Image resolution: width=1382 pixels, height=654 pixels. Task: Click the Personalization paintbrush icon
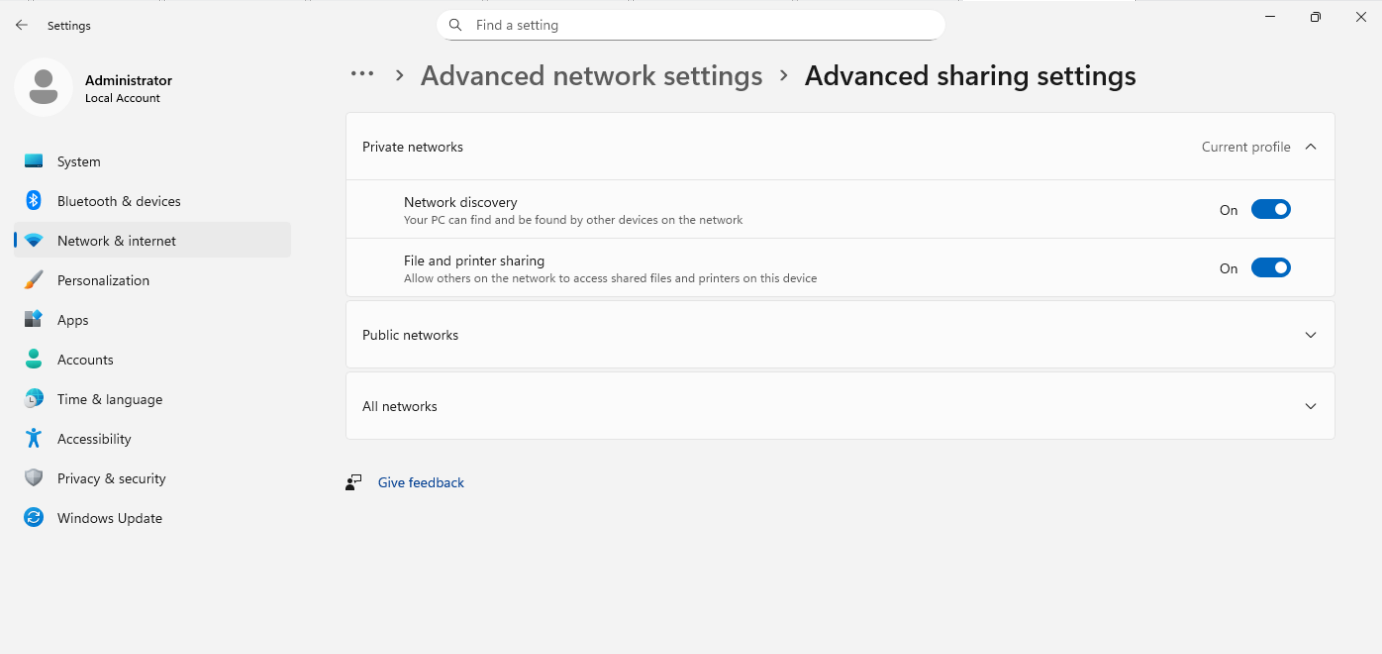coord(34,280)
